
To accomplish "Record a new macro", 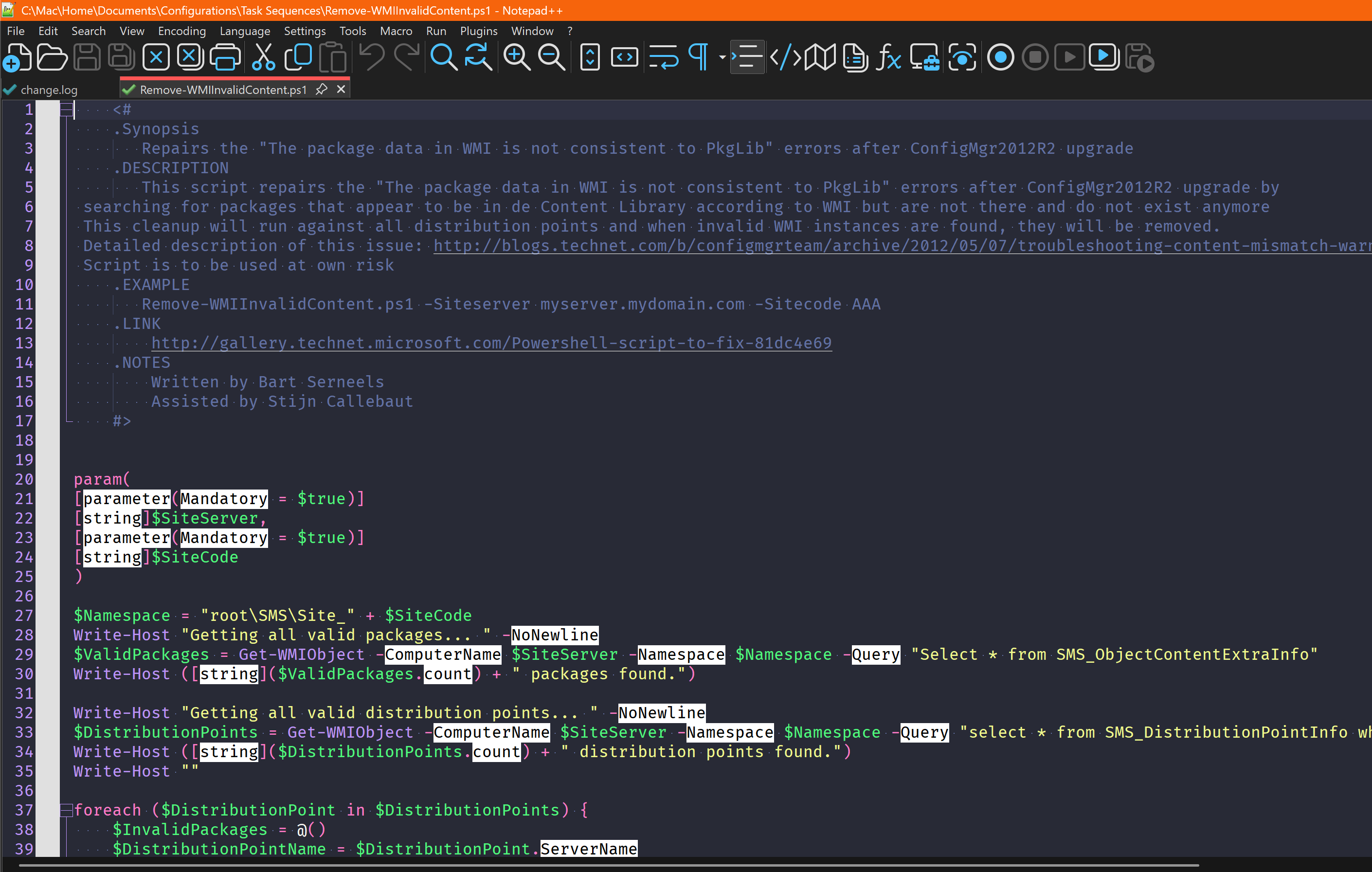I will [x=1000, y=57].
